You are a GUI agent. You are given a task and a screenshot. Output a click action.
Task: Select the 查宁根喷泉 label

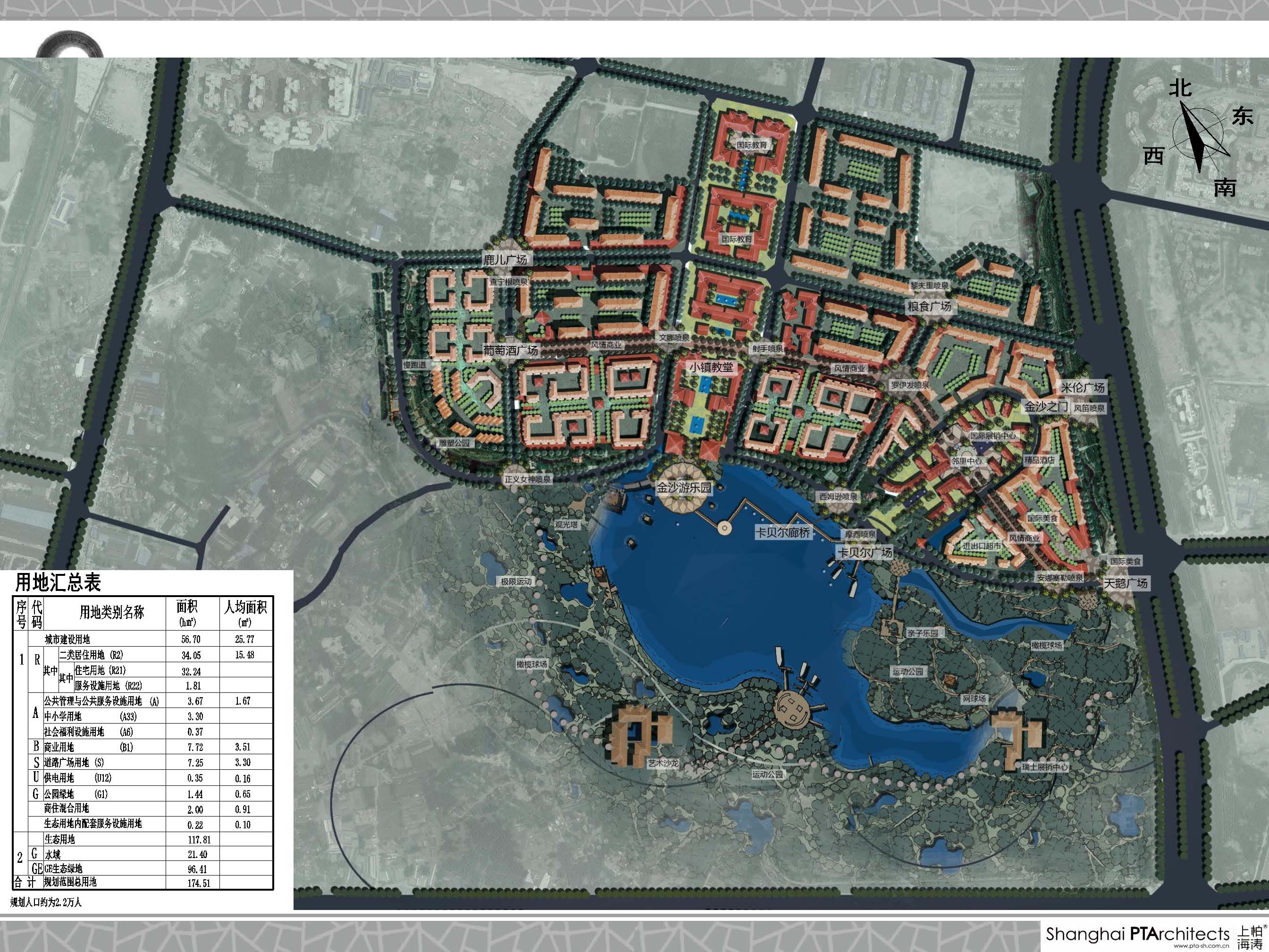[x=508, y=282]
